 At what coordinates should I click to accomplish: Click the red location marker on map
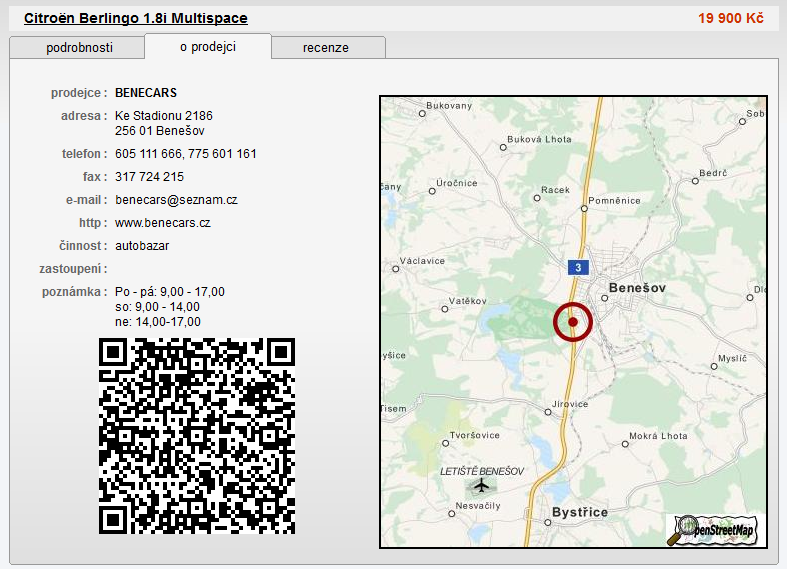573,322
